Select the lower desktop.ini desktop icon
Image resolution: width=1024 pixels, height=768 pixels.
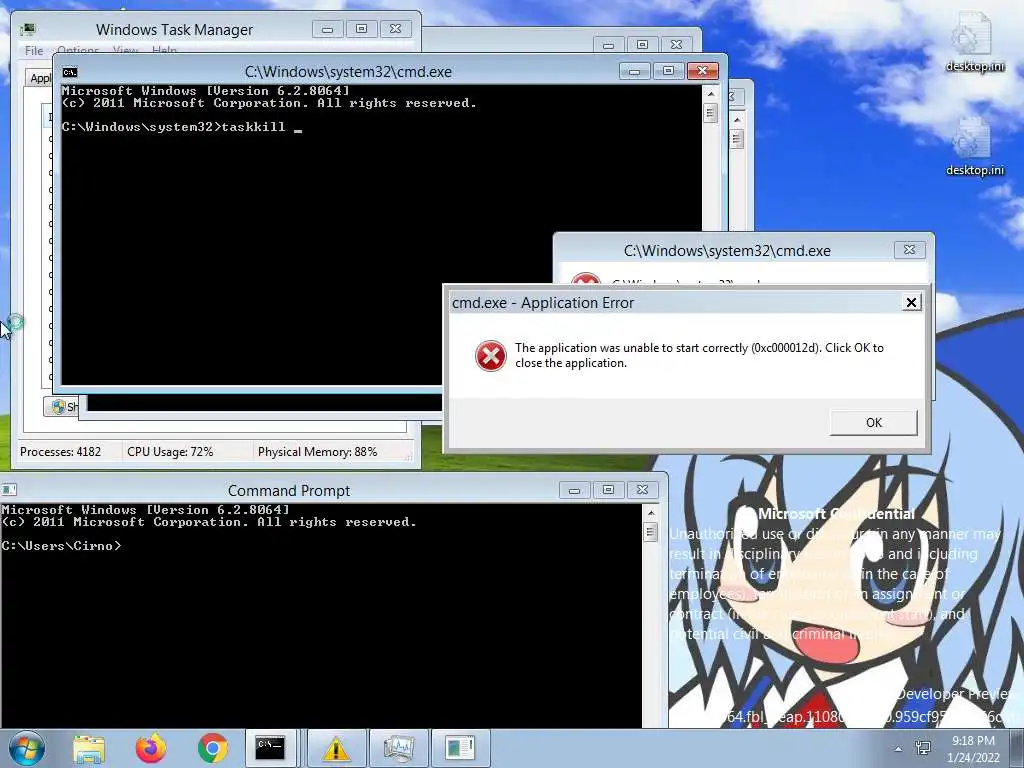pos(974,147)
